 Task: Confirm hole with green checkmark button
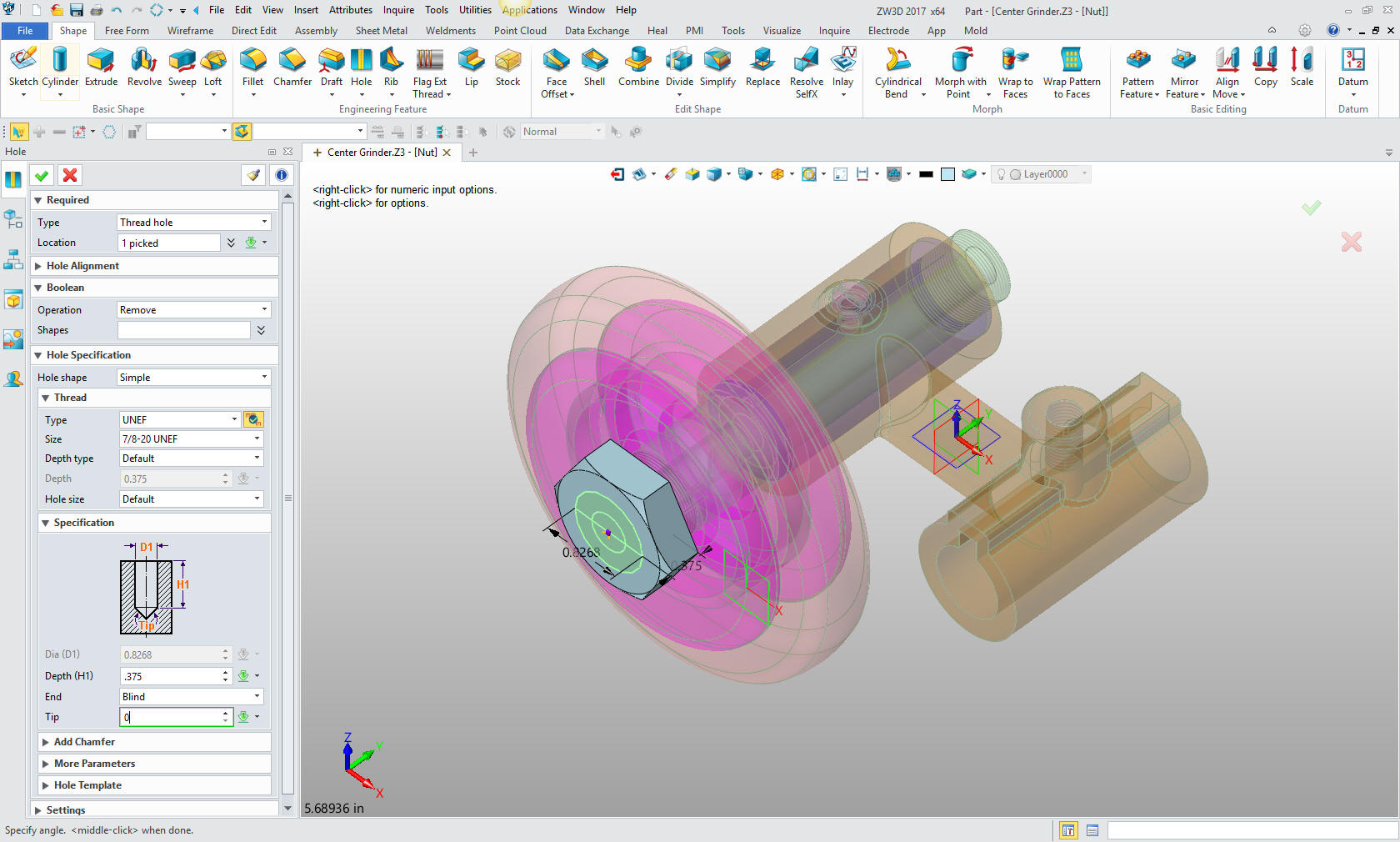click(x=42, y=175)
